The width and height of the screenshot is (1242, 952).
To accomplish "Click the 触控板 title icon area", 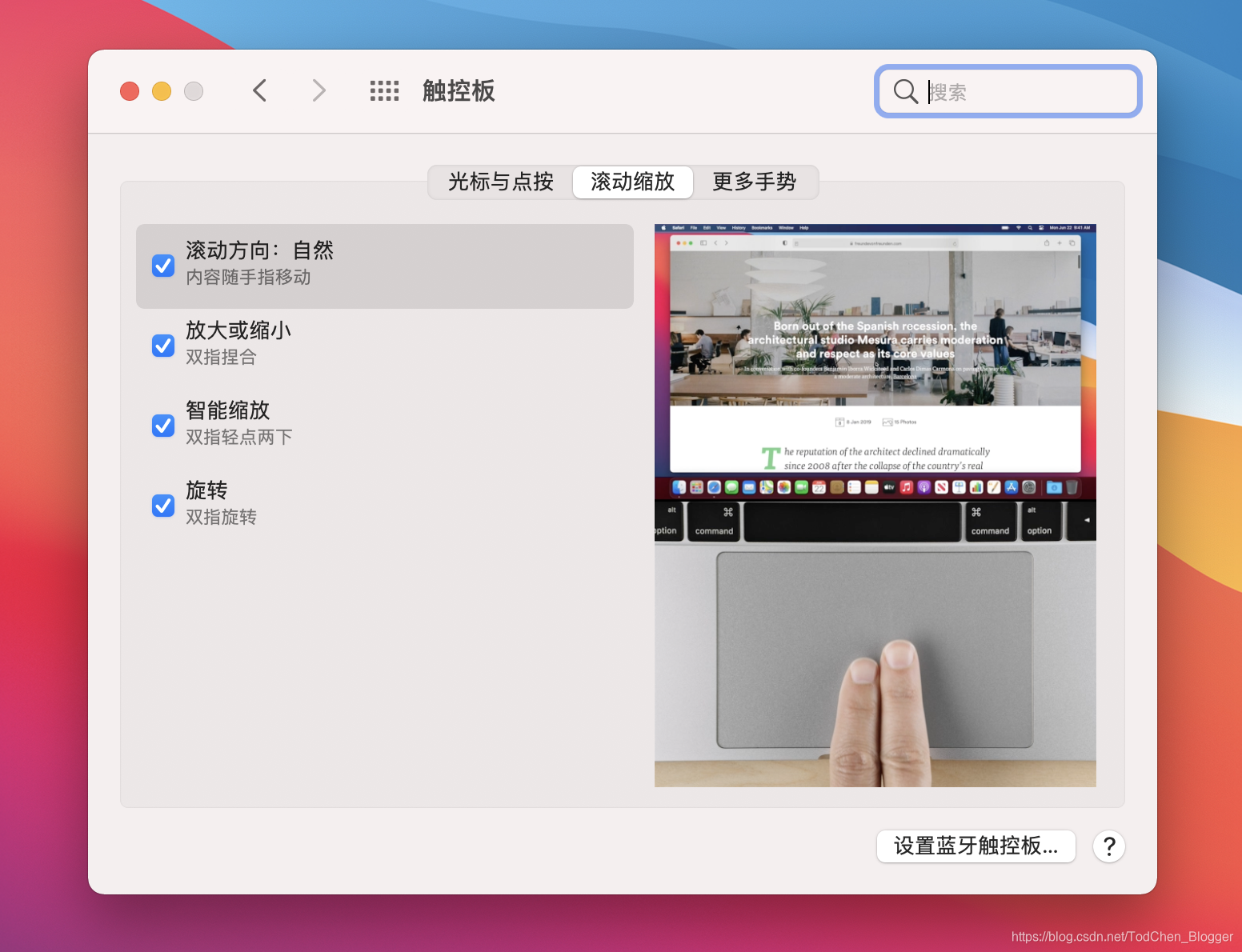I will [x=458, y=90].
